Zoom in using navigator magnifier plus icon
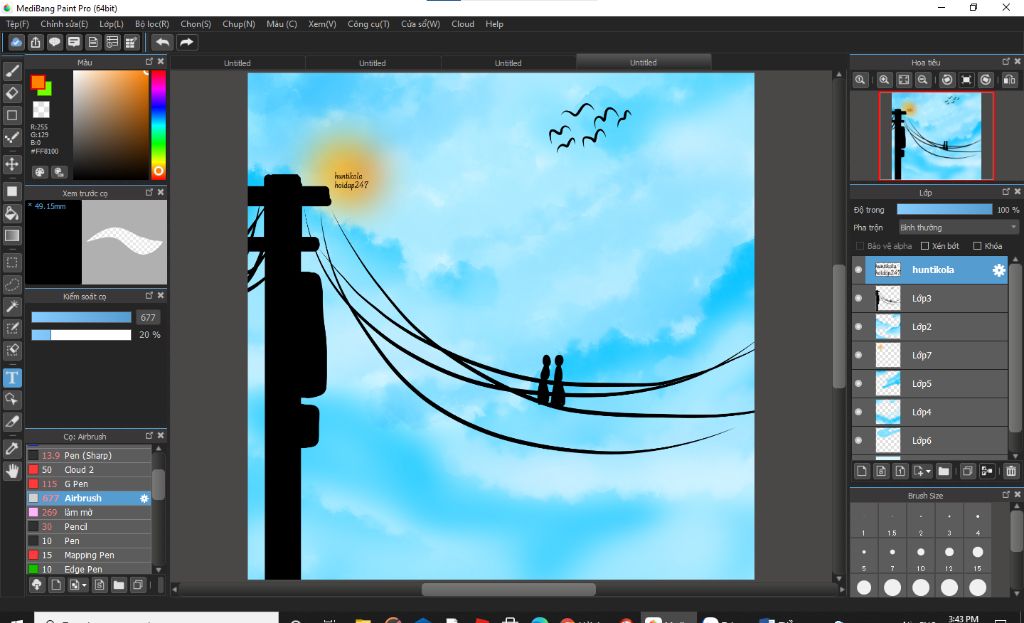Viewport: 1024px width, 623px height. [x=884, y=80]
